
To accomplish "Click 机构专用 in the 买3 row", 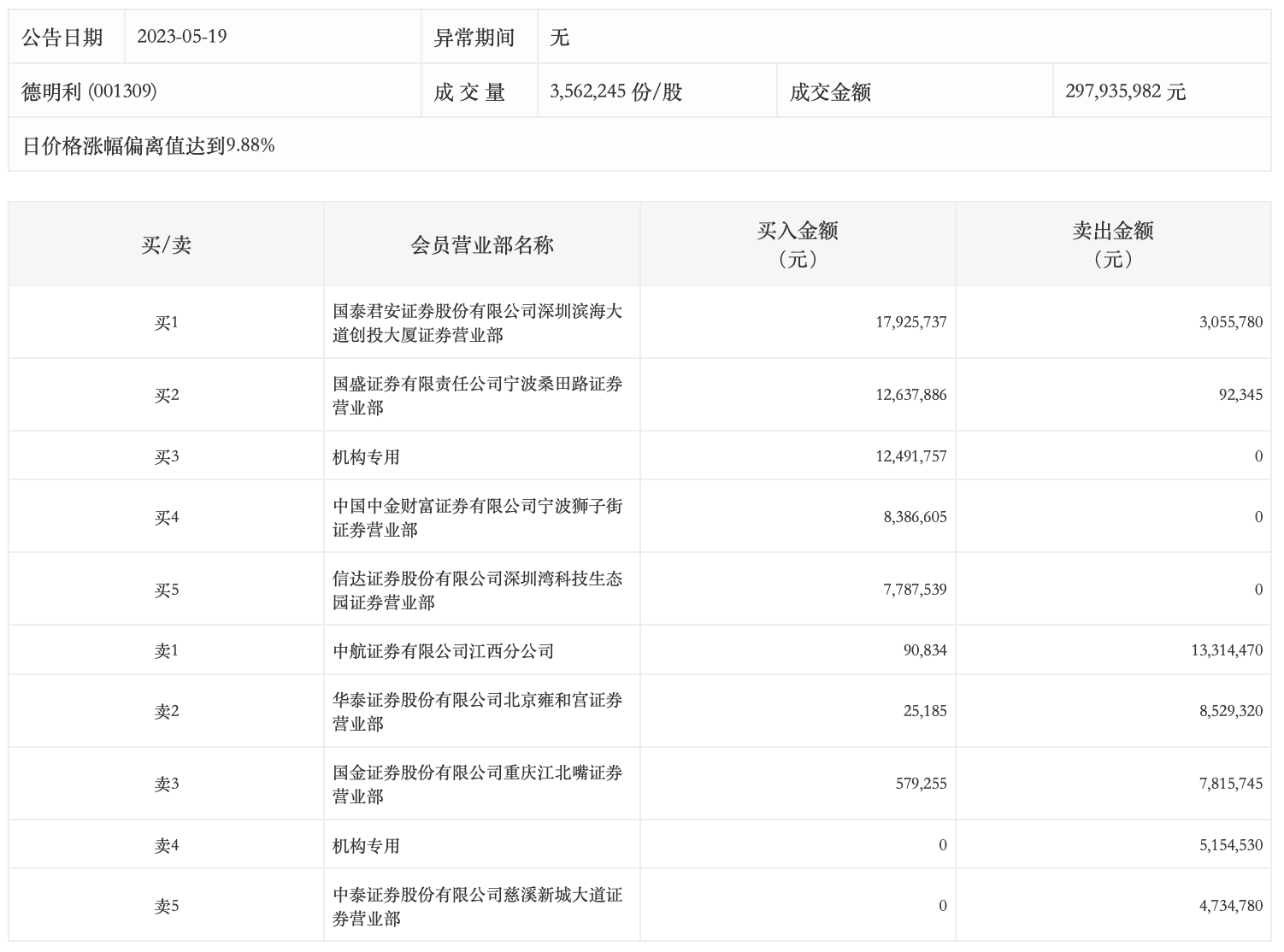I will click(x=366, y=457).
